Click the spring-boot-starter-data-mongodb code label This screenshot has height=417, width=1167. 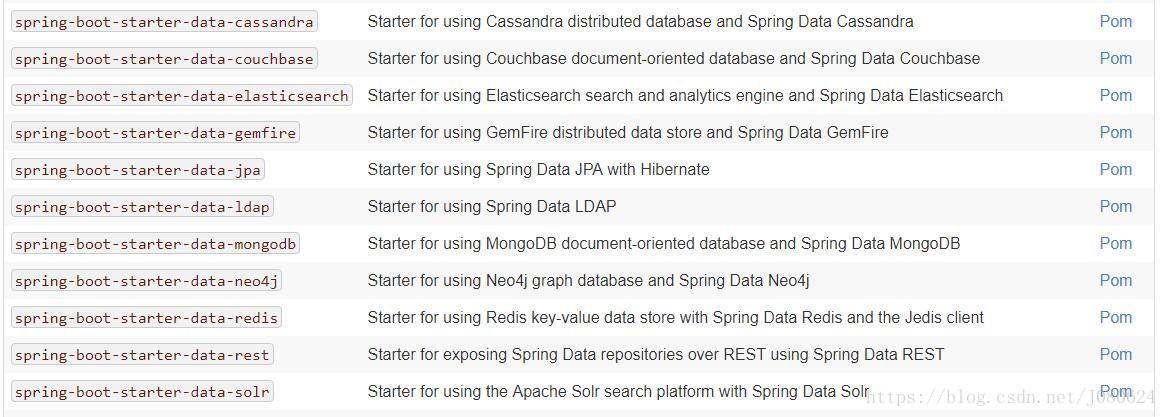155,243
